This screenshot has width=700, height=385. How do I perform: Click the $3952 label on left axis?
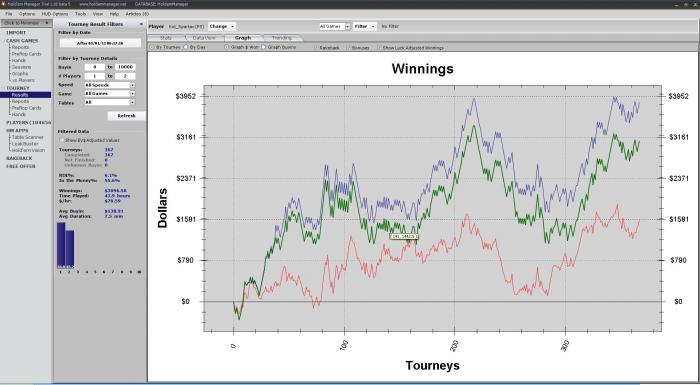[186, 96]
